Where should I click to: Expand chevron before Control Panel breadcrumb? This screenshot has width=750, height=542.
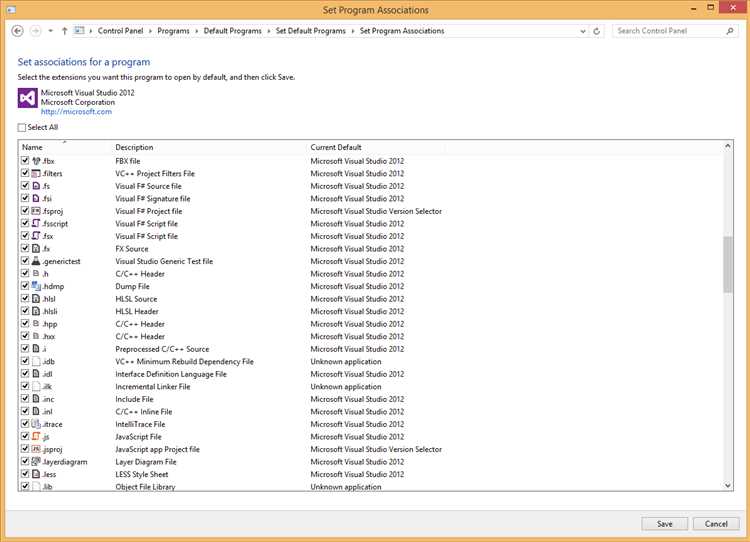[91, 31]
